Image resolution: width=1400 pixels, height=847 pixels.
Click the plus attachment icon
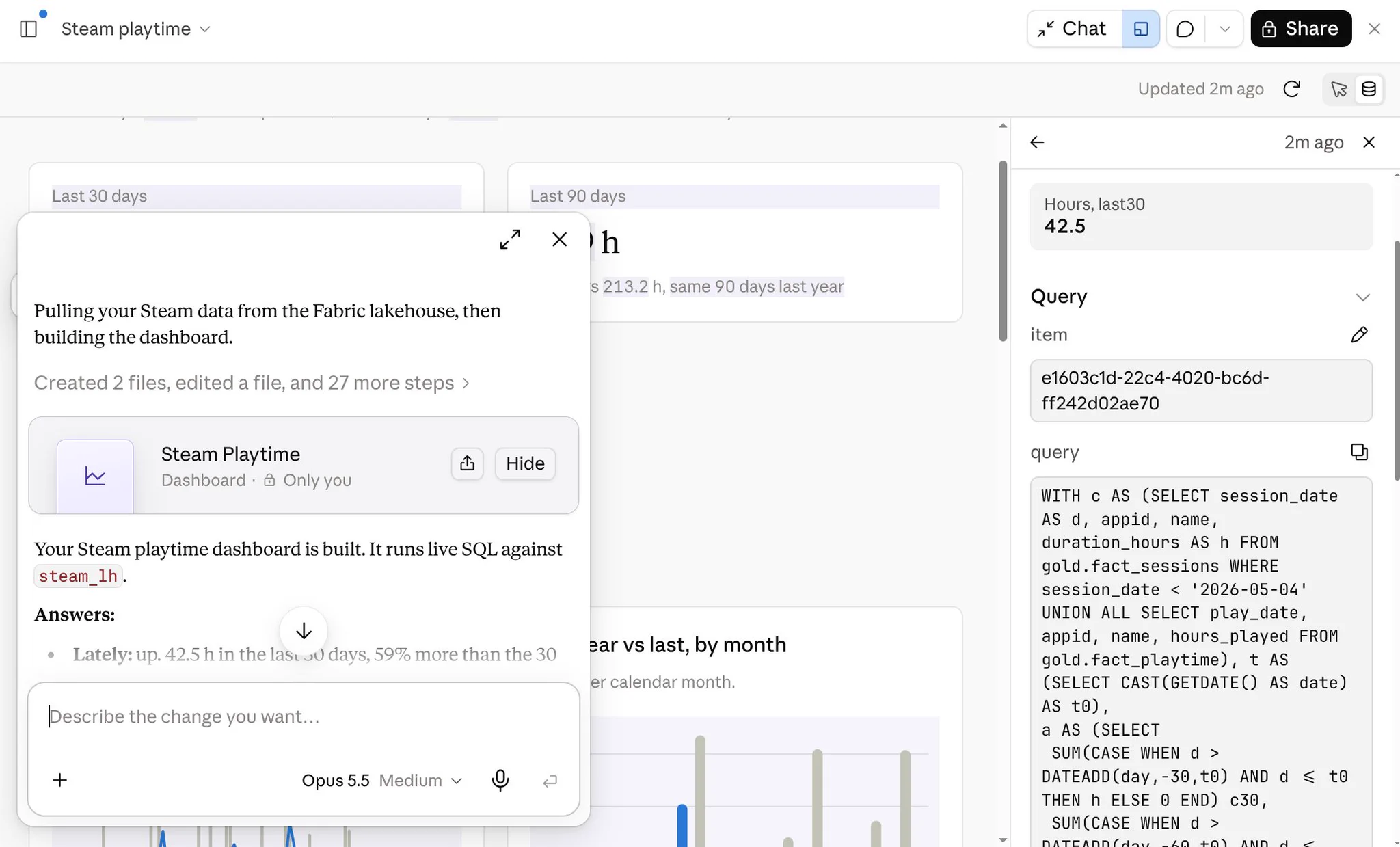pos(60,780)
